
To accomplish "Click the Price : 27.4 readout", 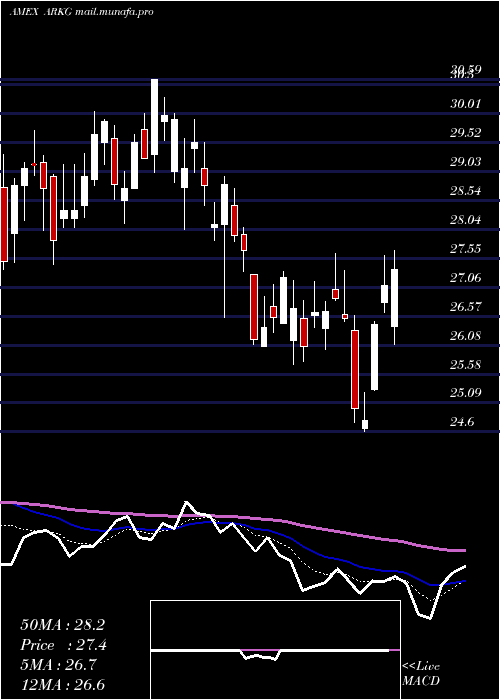I will [63, 645].
